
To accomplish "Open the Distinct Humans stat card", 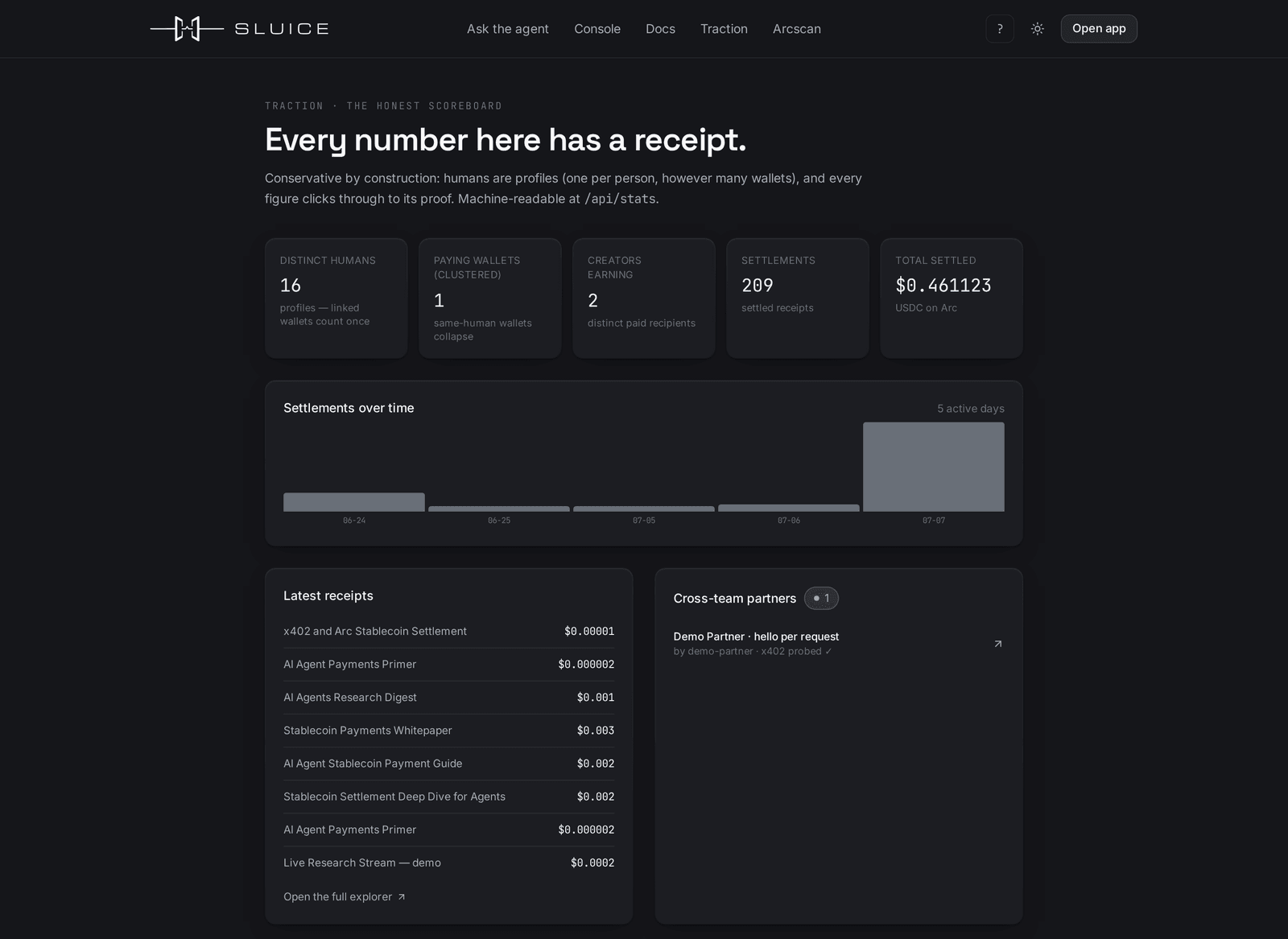I will coord(336,299).
